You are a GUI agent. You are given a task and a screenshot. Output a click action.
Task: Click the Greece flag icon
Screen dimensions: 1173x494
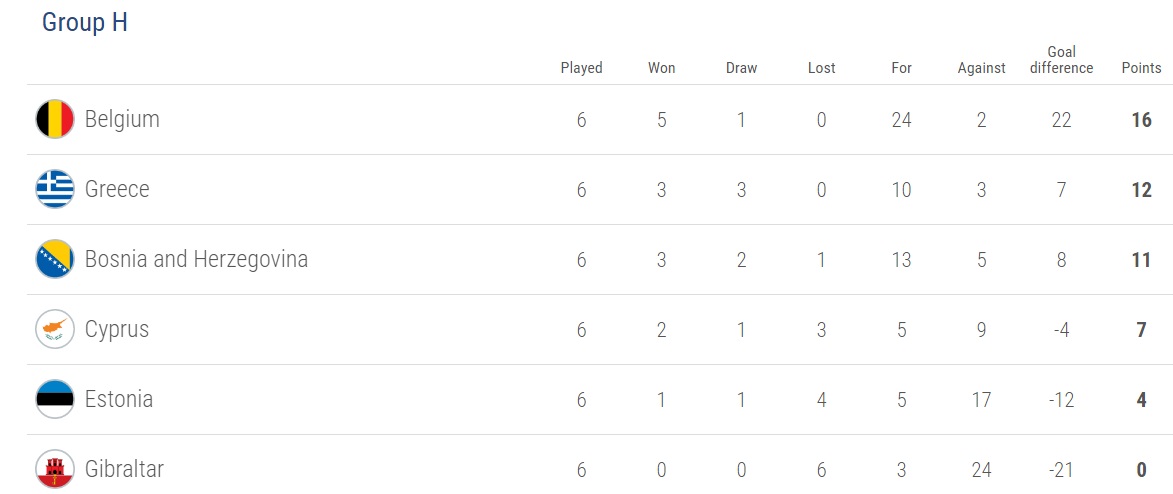point(55,189)
